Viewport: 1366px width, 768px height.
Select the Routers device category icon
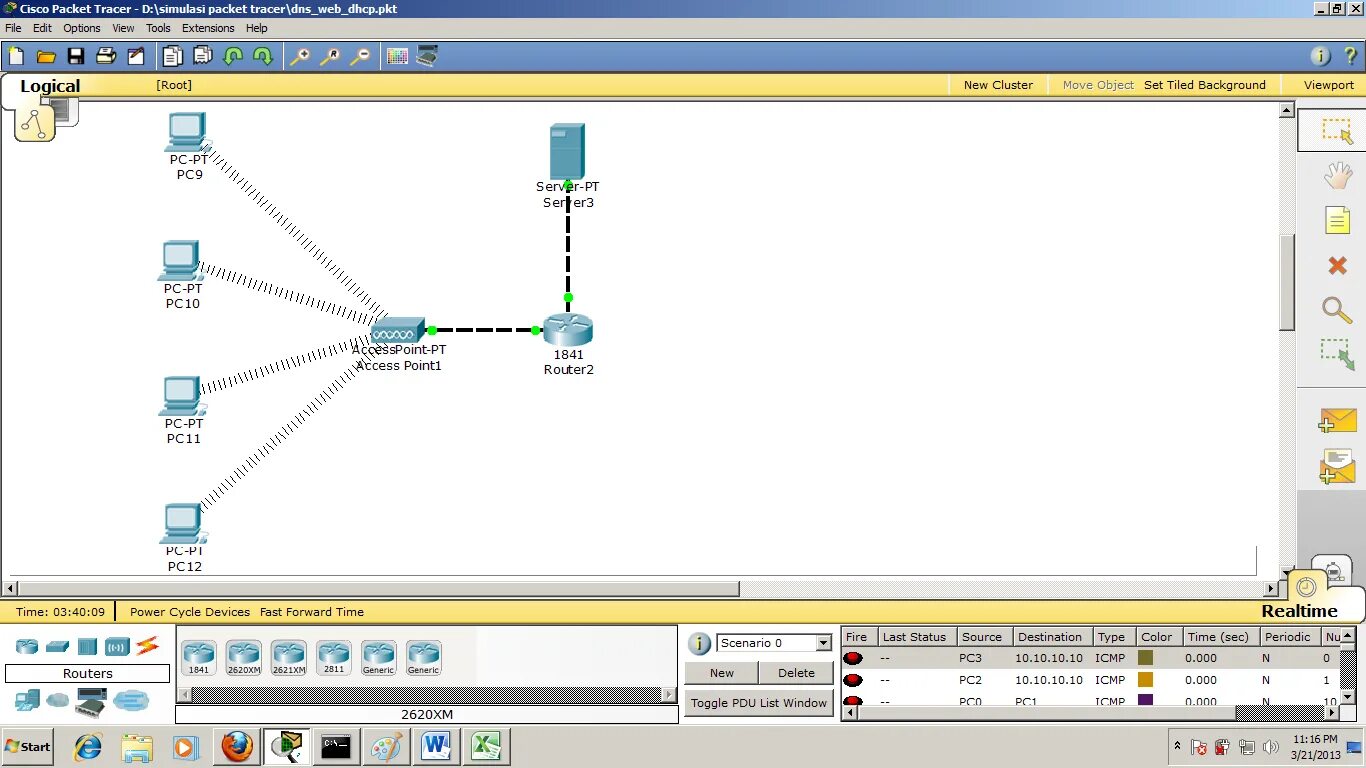point(27,646)
